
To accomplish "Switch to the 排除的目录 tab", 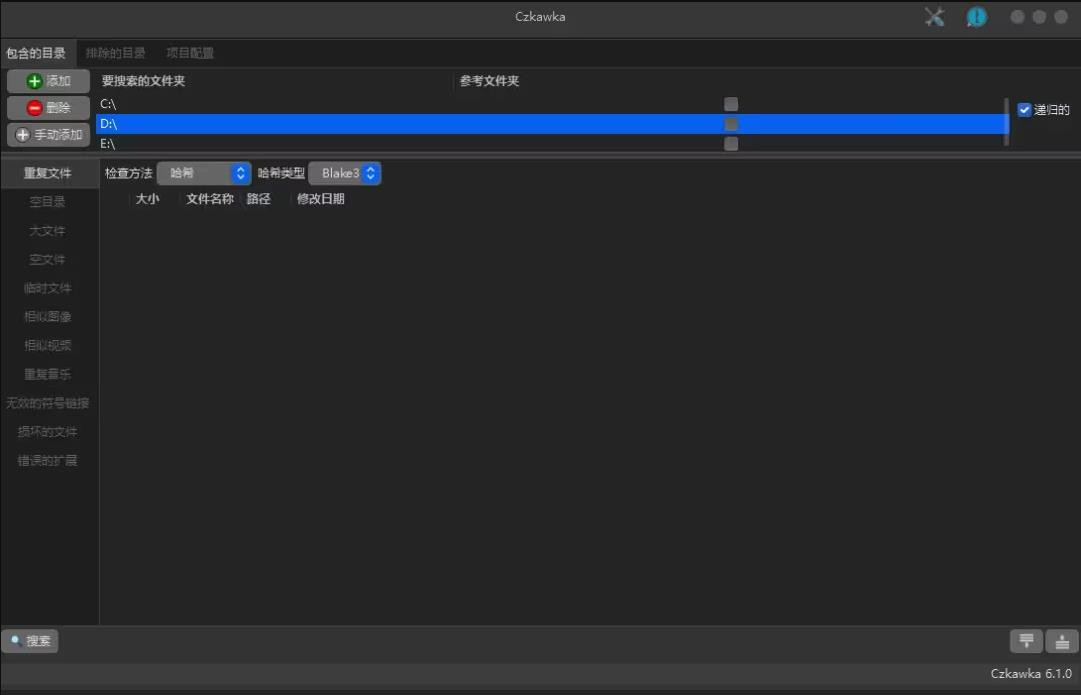I will [x=115, y=53].
